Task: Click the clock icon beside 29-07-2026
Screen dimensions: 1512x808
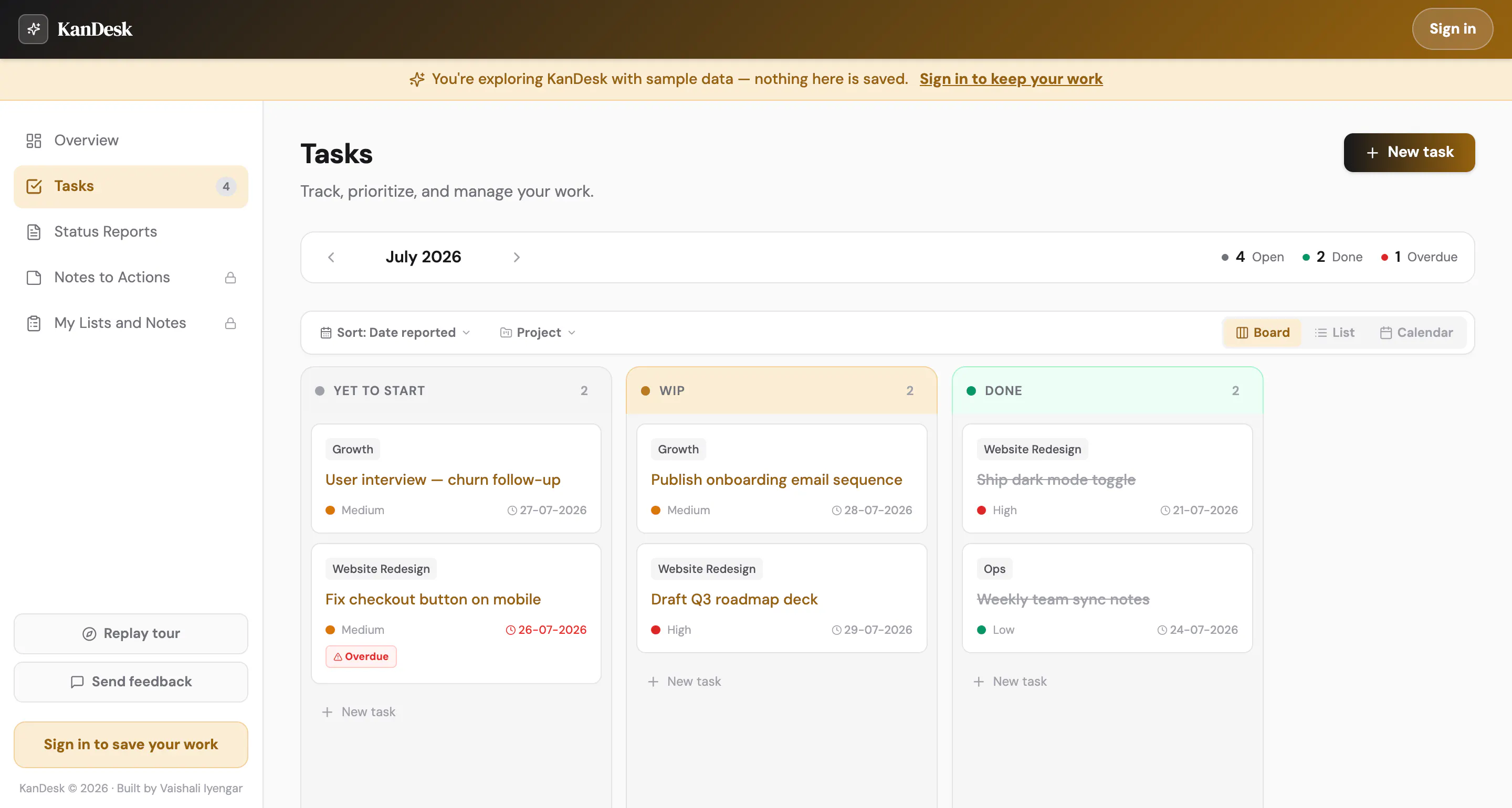Action: (x=836, y=630)
